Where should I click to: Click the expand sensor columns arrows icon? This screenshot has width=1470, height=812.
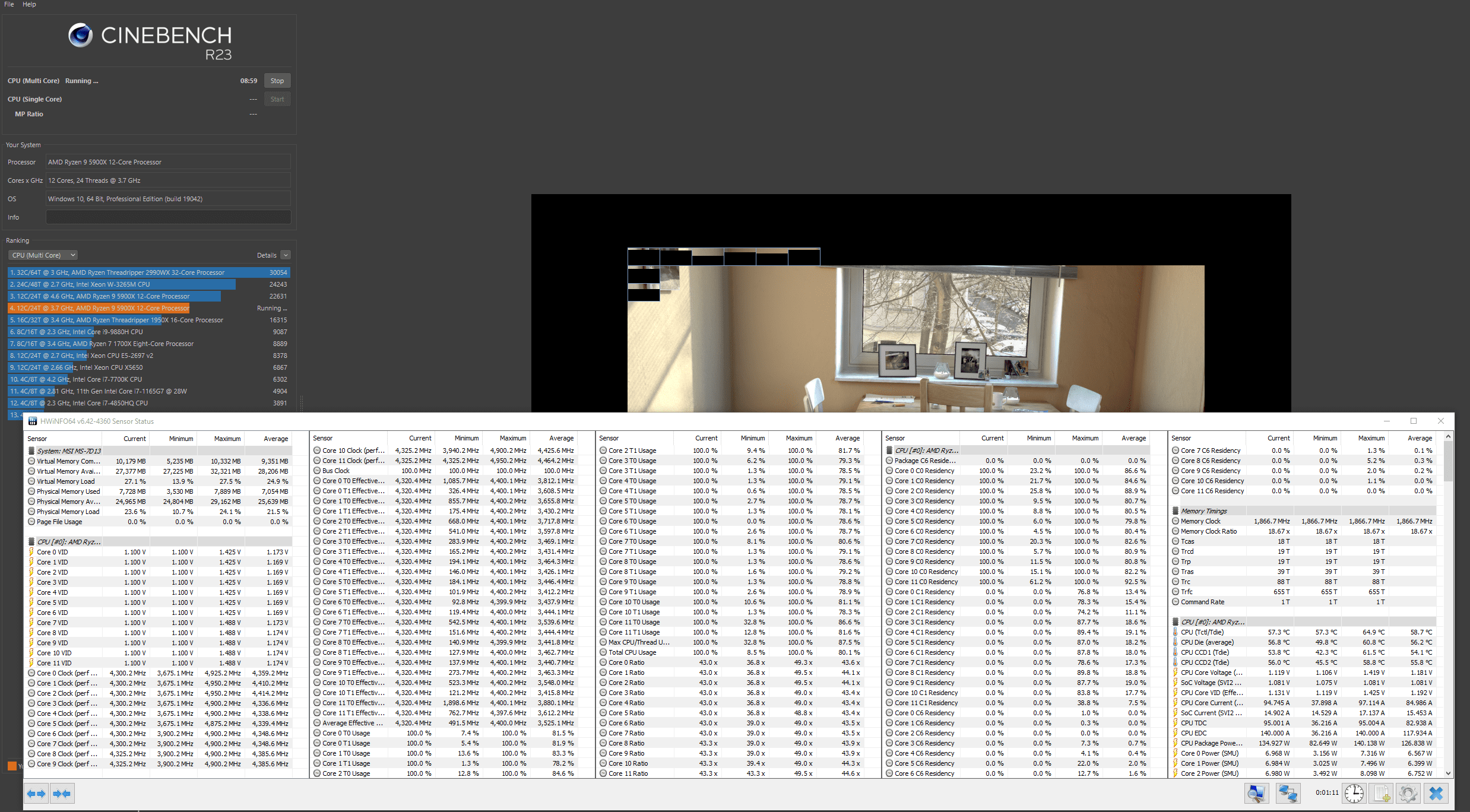tap(36, 794)
